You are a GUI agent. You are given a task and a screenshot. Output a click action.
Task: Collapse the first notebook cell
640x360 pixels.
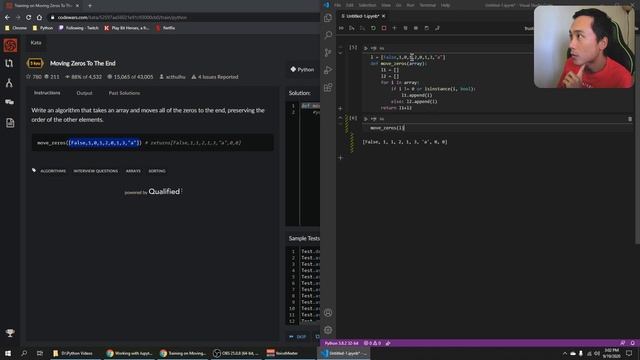(340, 53)
